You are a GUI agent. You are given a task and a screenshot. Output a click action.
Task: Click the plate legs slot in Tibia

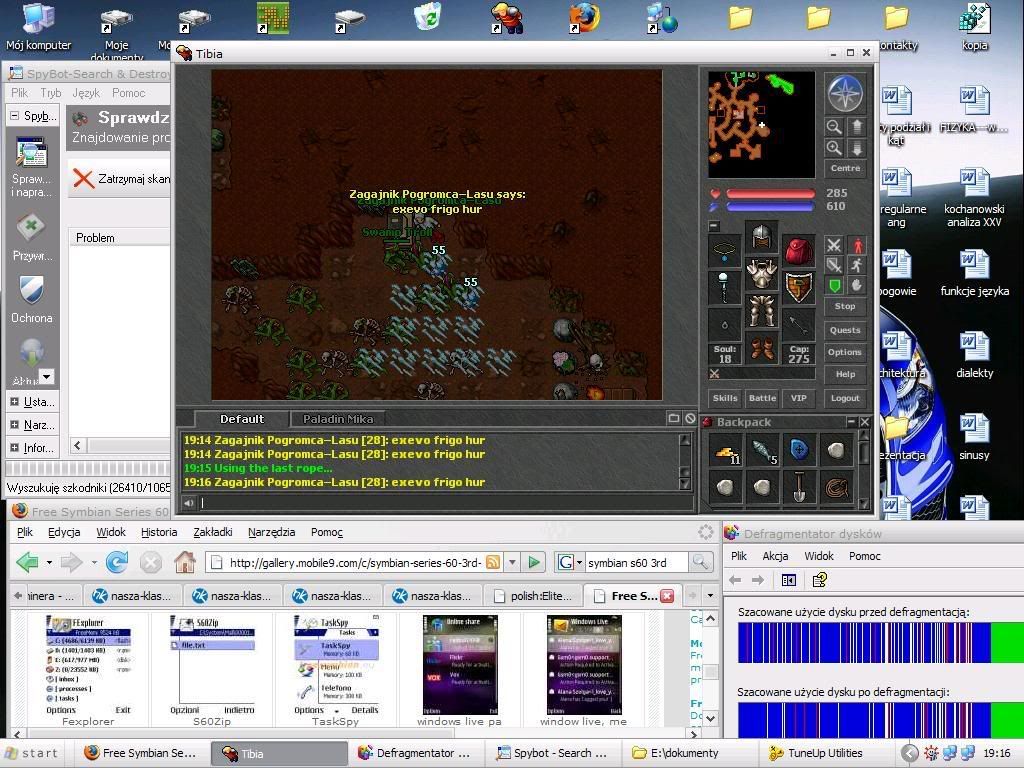(761, 310)
